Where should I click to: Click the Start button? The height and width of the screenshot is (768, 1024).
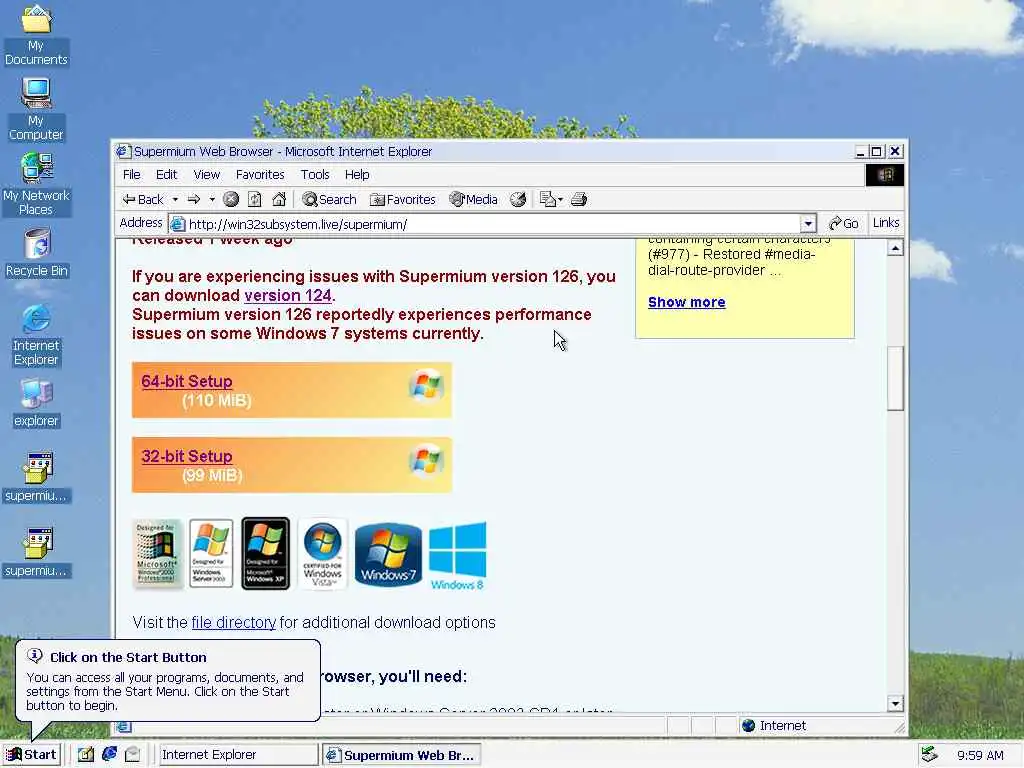tap(31, 755)
